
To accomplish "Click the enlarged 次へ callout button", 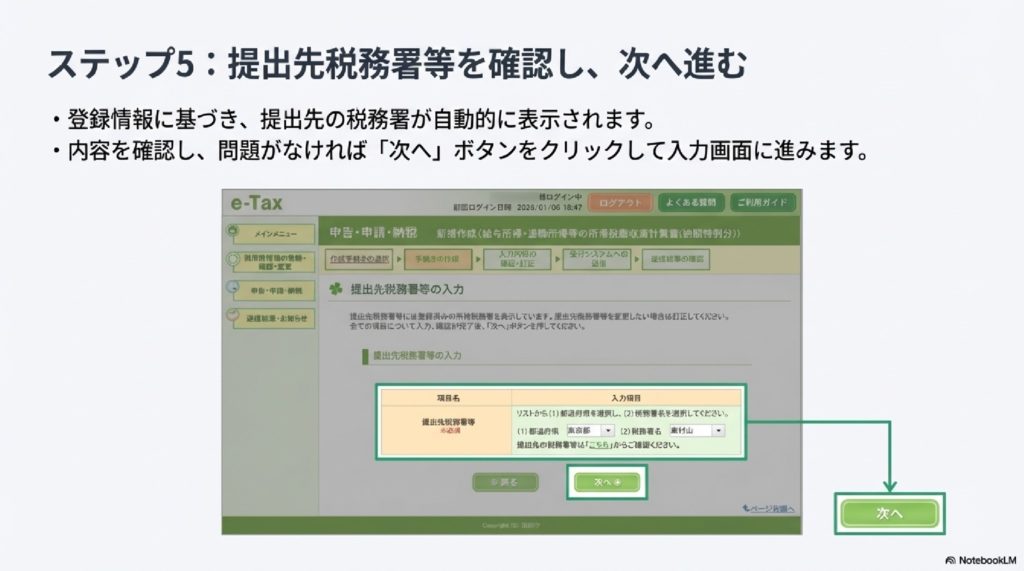I will [x=889, y=513].
